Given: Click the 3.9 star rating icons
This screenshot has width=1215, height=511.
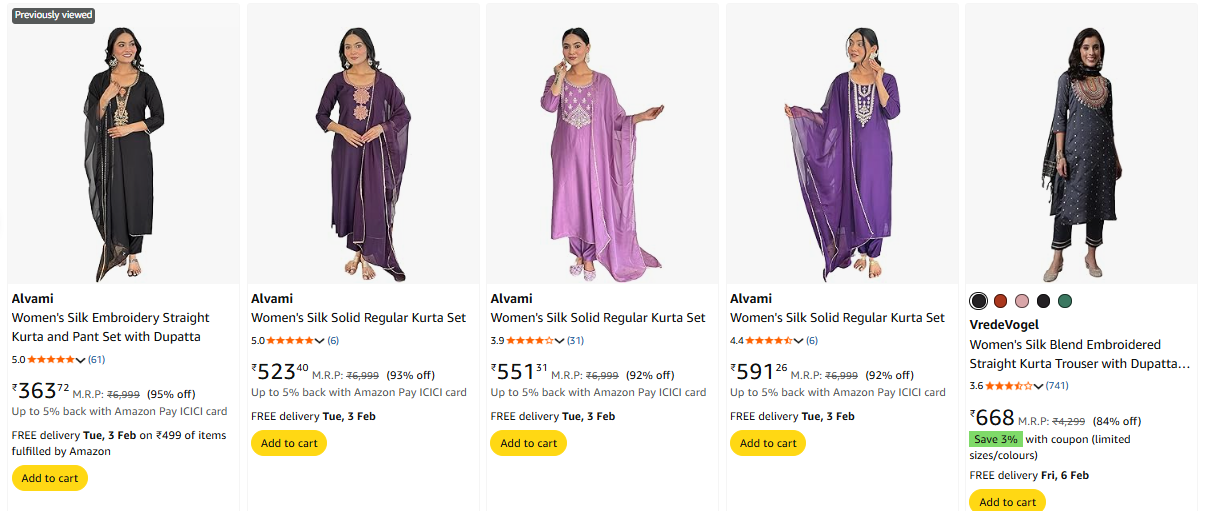Looking at the screenshot, I should coord(530,340).
